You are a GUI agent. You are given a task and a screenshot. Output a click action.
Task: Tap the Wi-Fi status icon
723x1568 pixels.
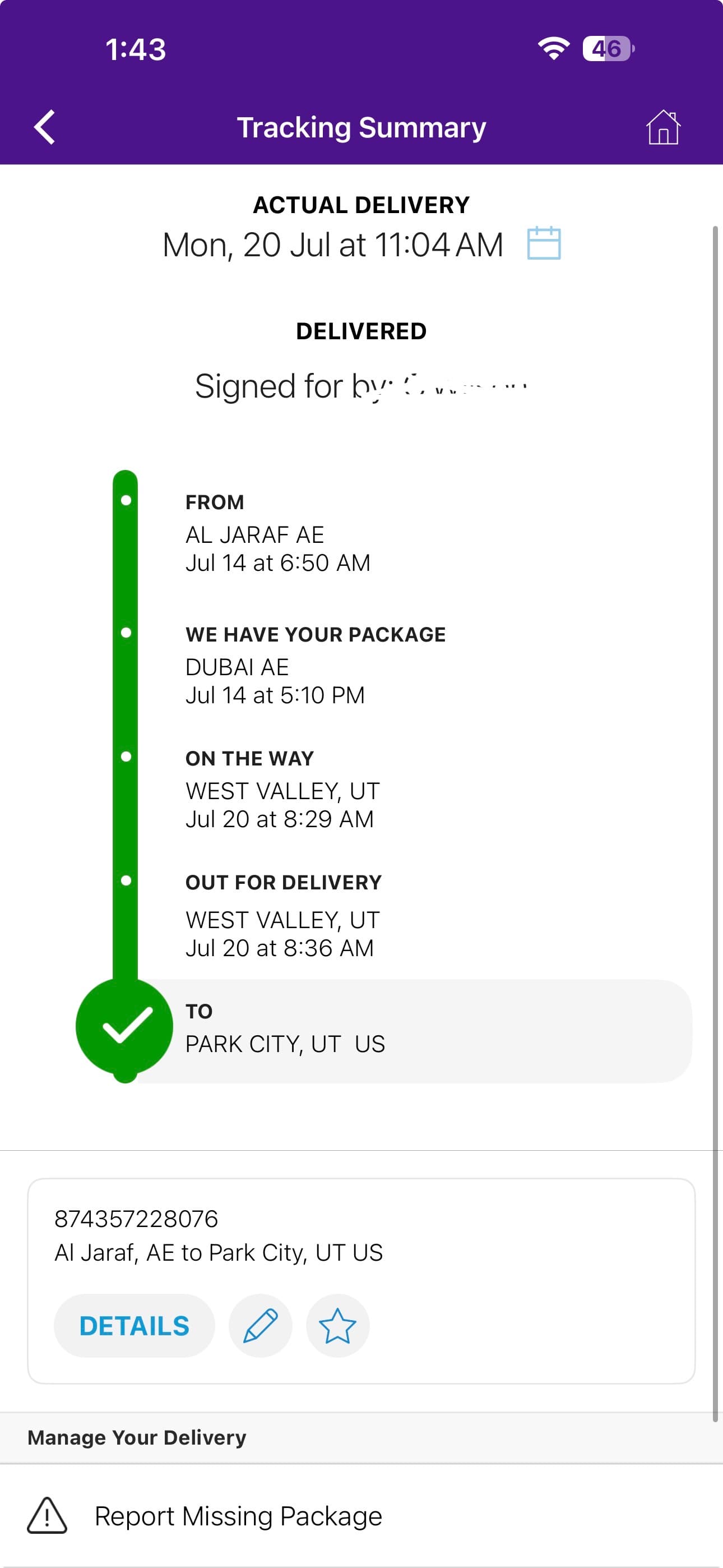[x=553, y=48]
